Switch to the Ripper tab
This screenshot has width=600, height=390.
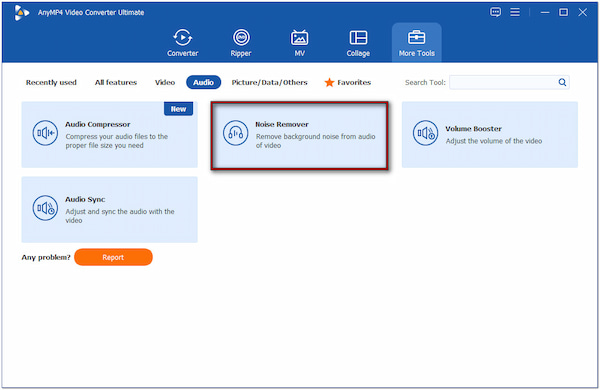(241, 43)
